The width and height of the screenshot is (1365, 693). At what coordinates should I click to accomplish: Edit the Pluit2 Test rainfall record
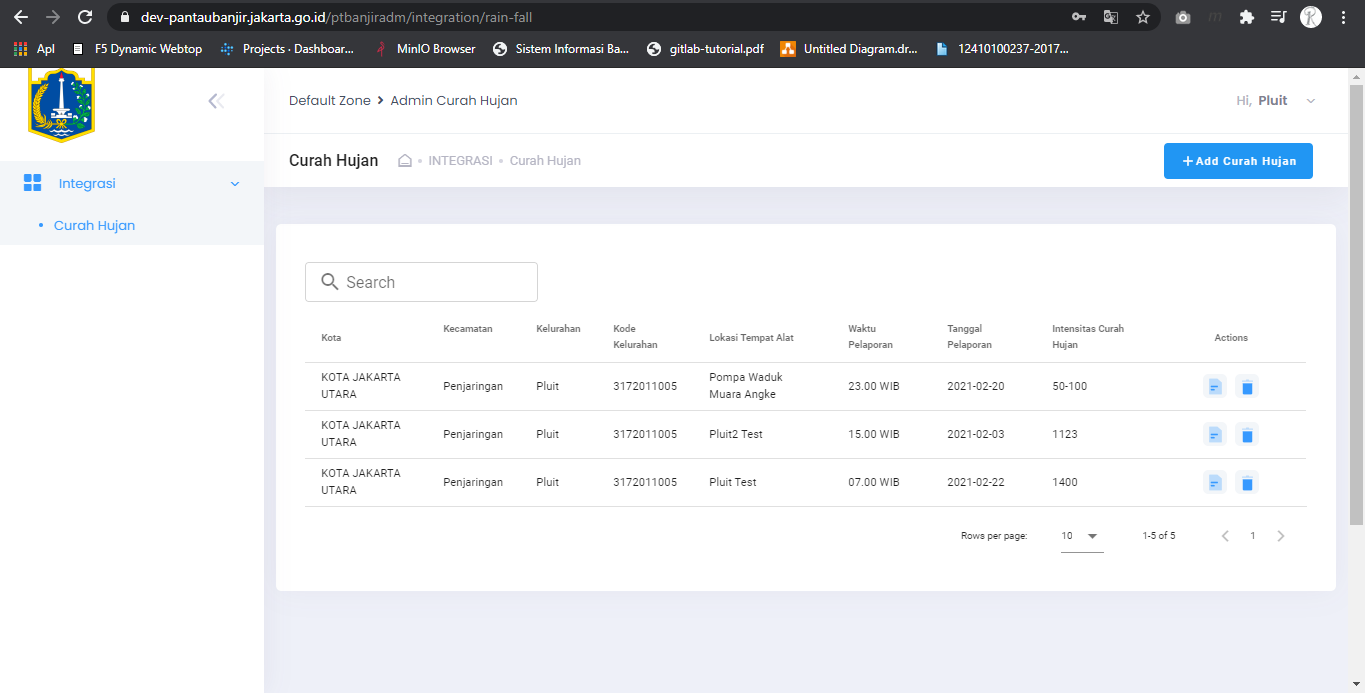(1215, 434)
